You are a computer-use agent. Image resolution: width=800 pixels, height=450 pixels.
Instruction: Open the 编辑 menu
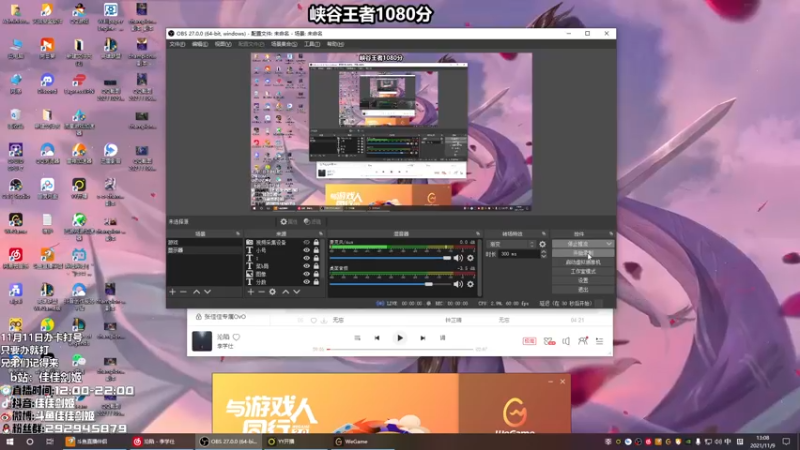pyautogui.click(x=199, y=44)
